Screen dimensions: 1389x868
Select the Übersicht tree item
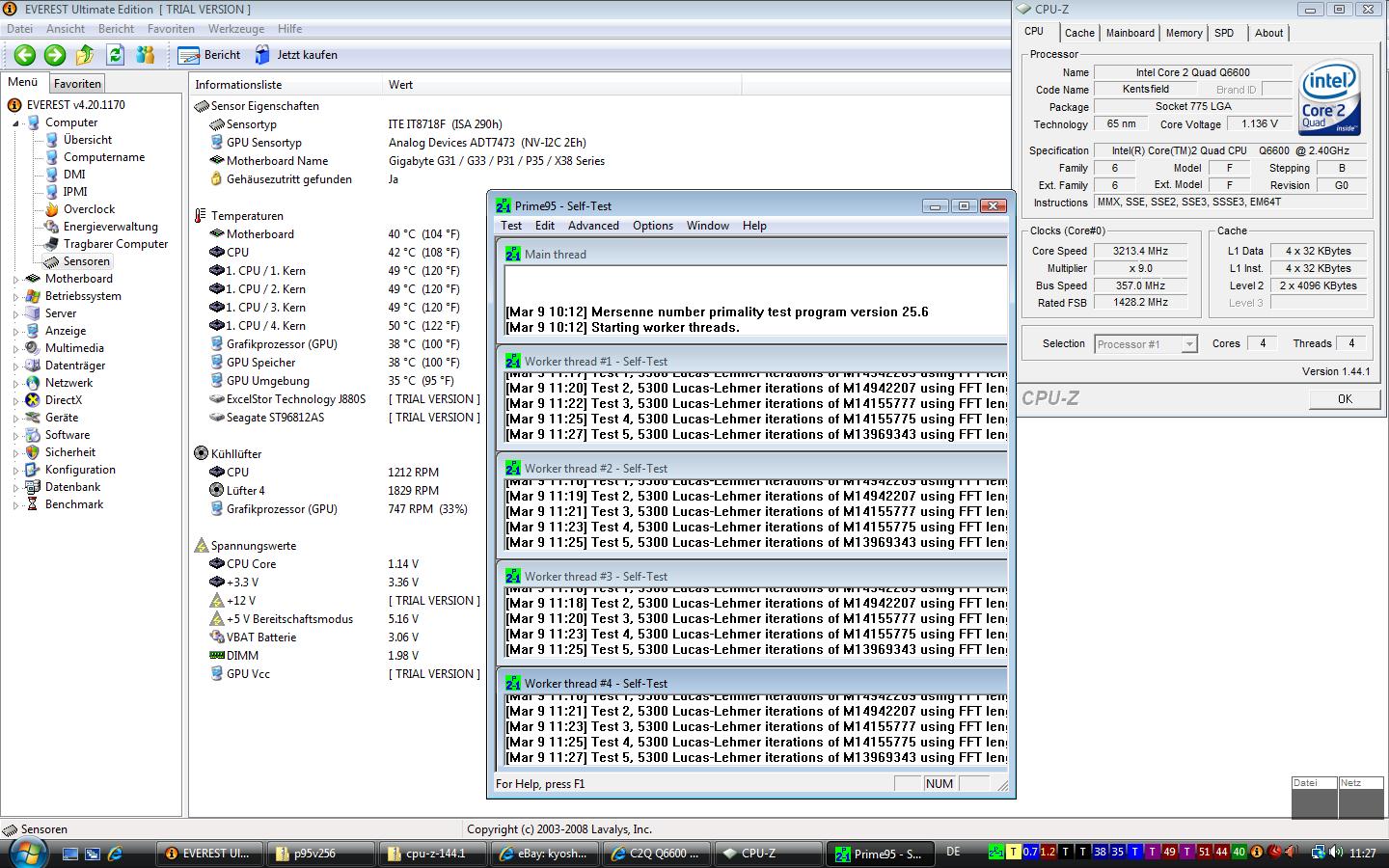pos(87,140)
